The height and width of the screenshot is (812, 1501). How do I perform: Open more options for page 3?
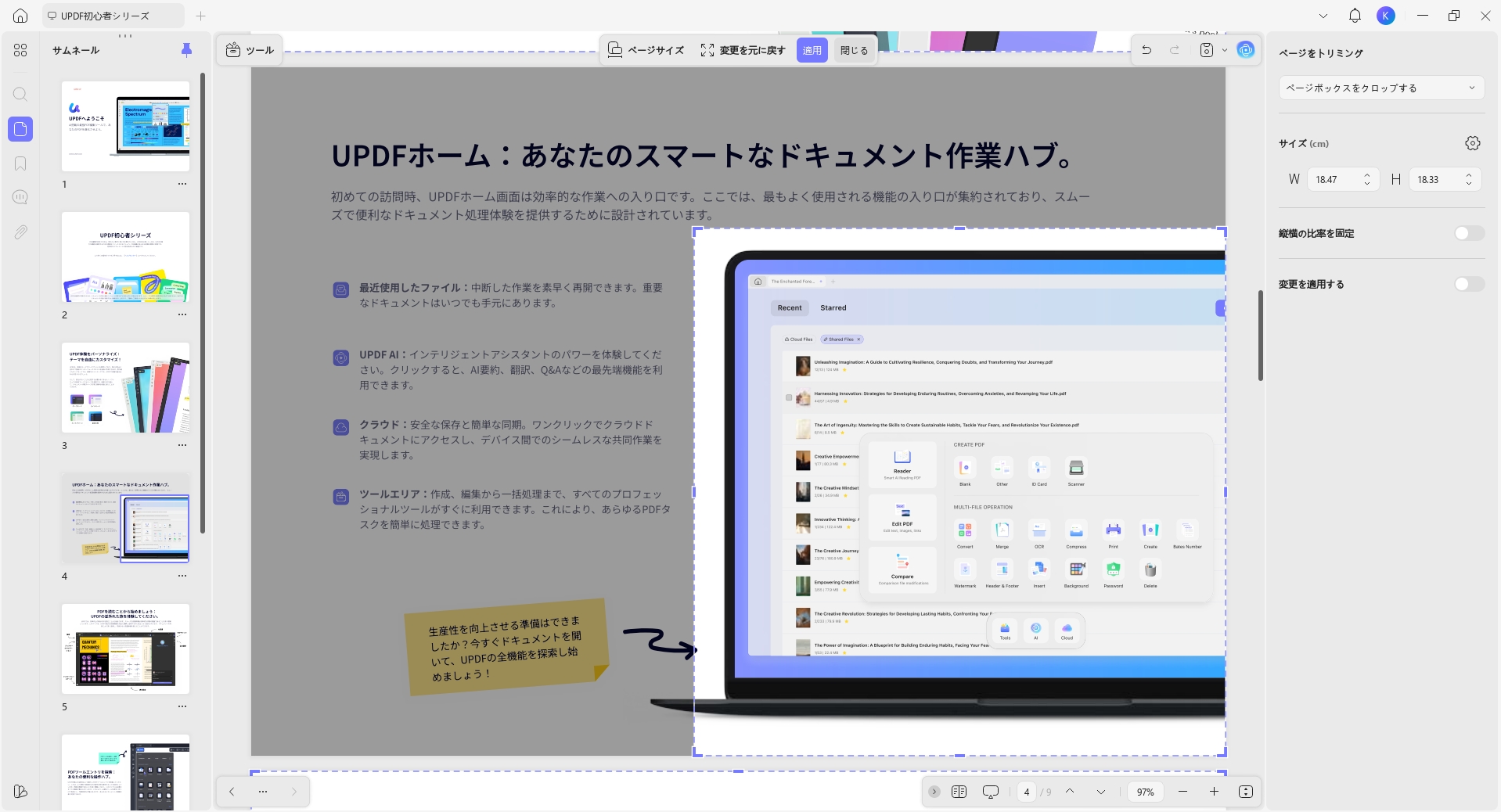click(x=182, y=445)
